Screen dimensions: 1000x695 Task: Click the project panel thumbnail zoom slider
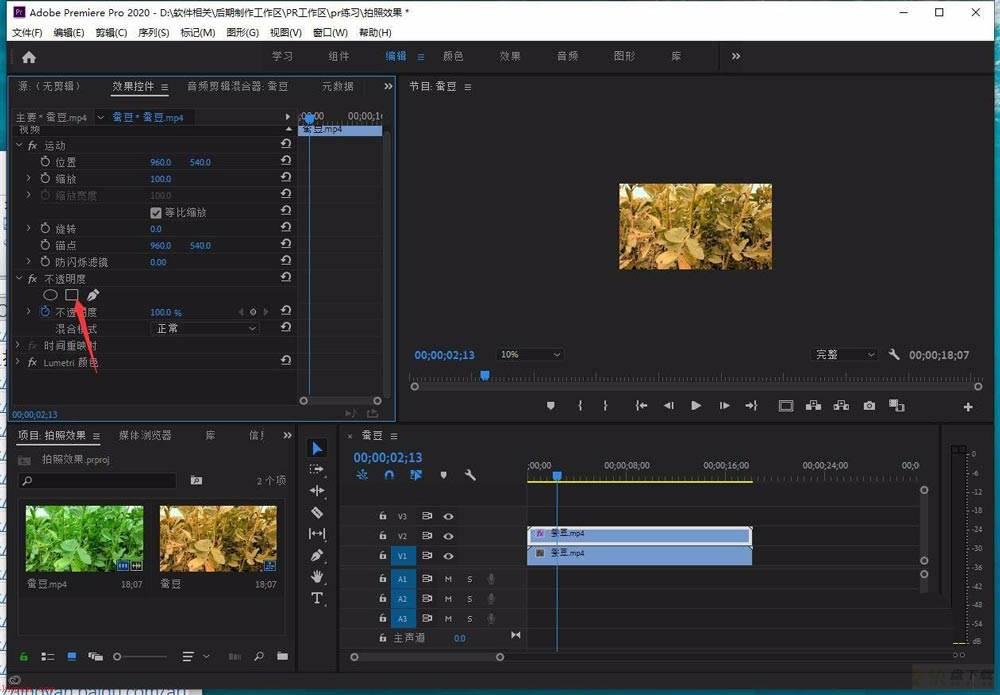tap(140, 656)
